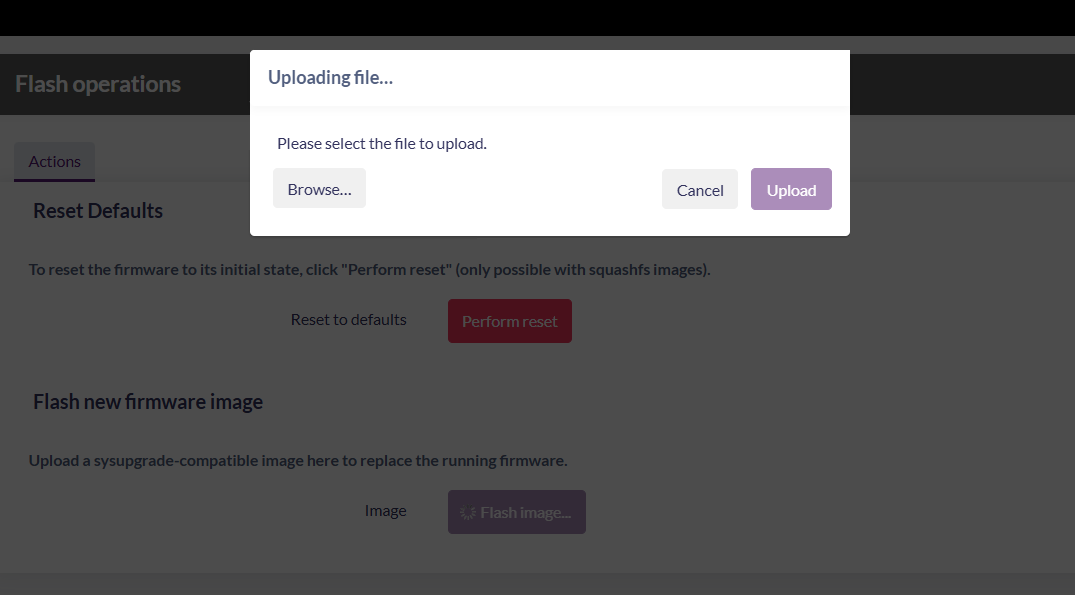
Task: Click the sysupgrade-compatible image description text
Action: pyautogui.click(x=298, y=461)
